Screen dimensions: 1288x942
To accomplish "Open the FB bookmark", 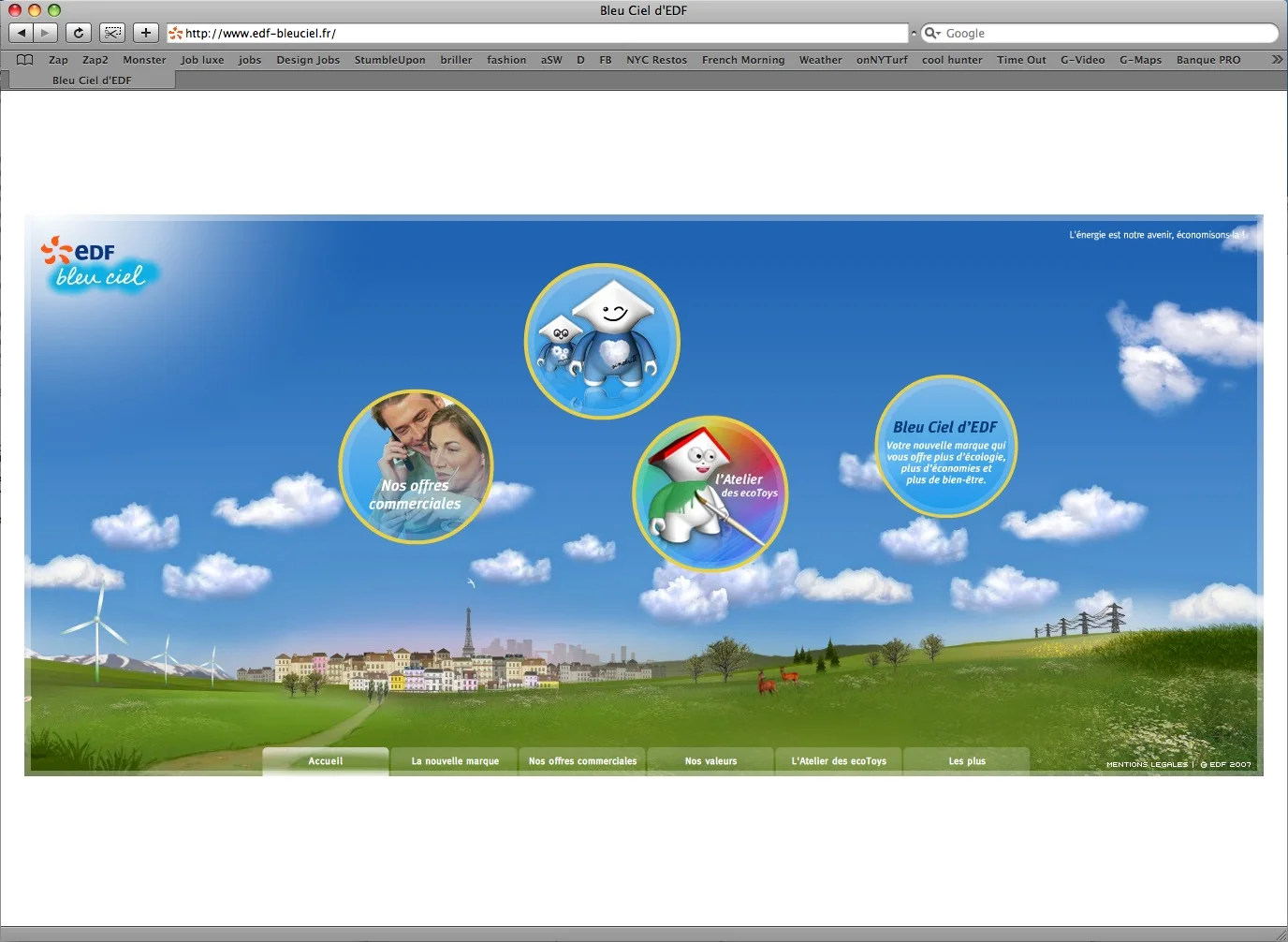I will [606, 60].
